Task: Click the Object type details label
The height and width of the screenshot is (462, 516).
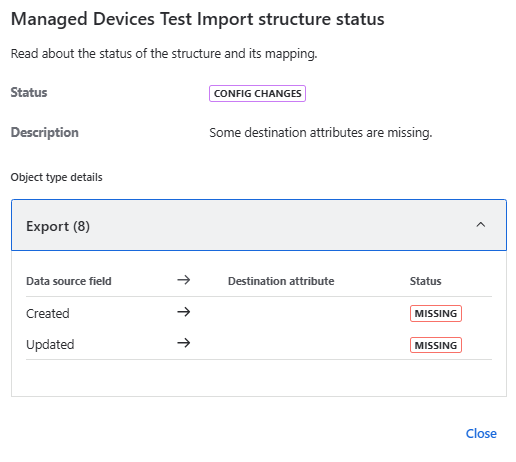Action: click(56, 177)
